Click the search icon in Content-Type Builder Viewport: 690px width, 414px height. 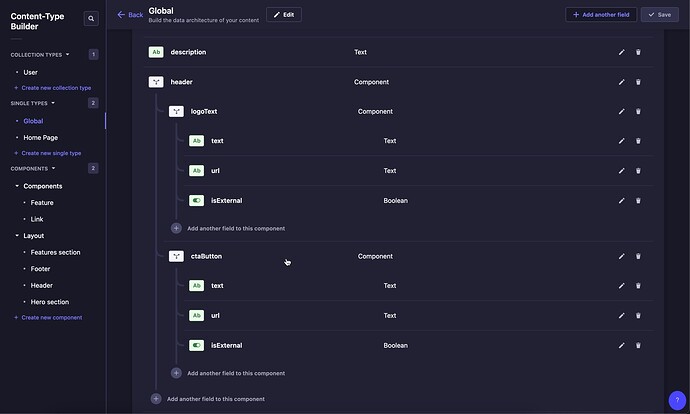[x=92, y=18]
